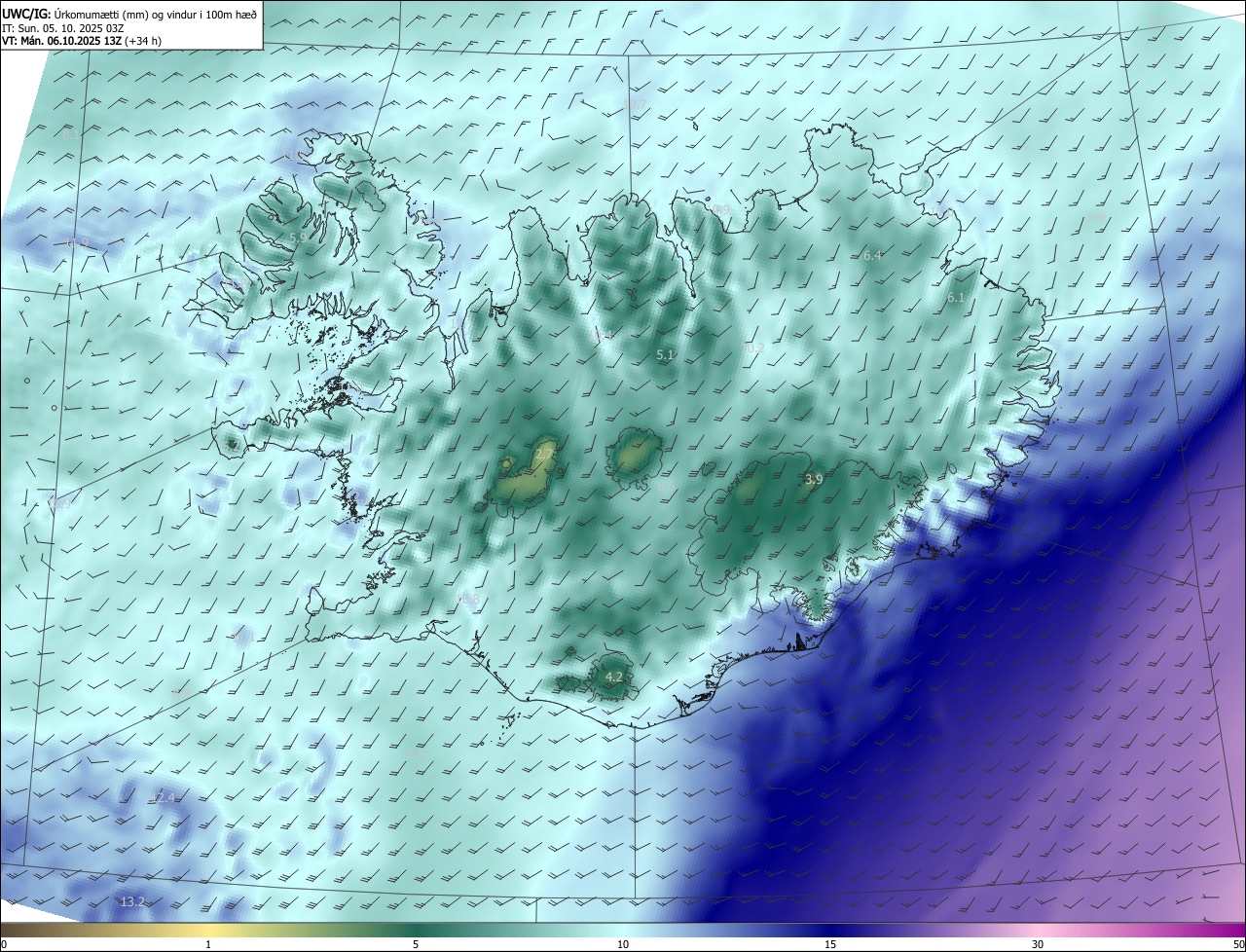Click the '15' label on the color scale
The width and height of the screenshot is (1246, 952).
pos(830,944)
